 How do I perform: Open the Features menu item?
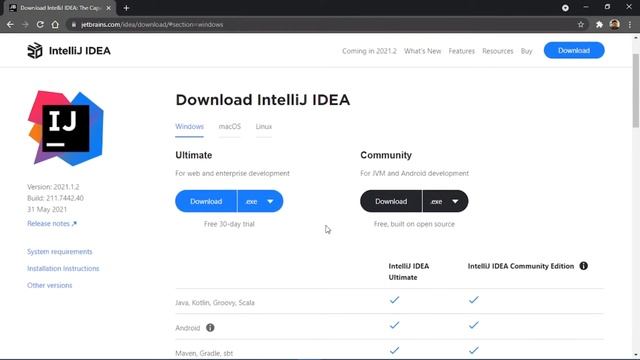click(462, 51)
